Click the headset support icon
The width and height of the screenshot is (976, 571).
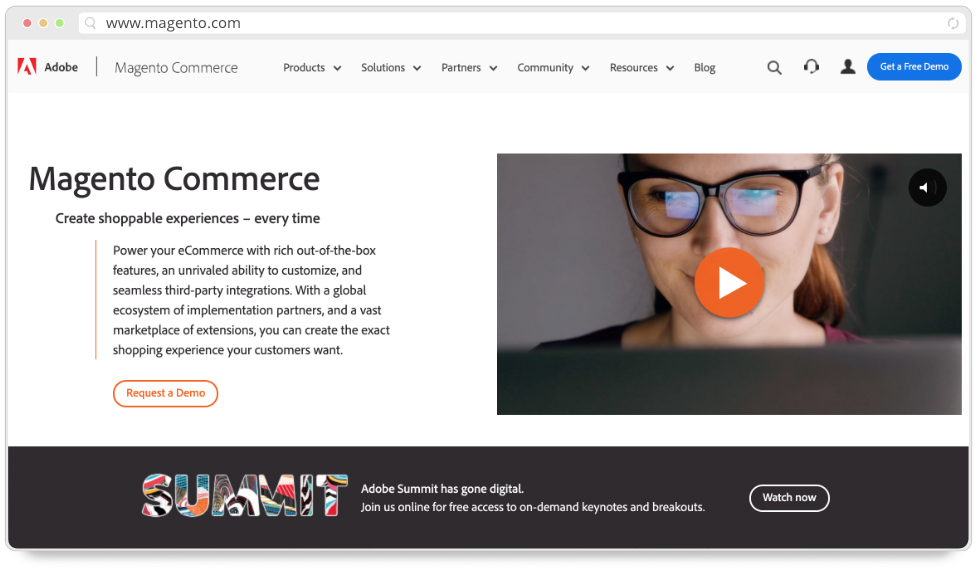(x=811, y=67)
